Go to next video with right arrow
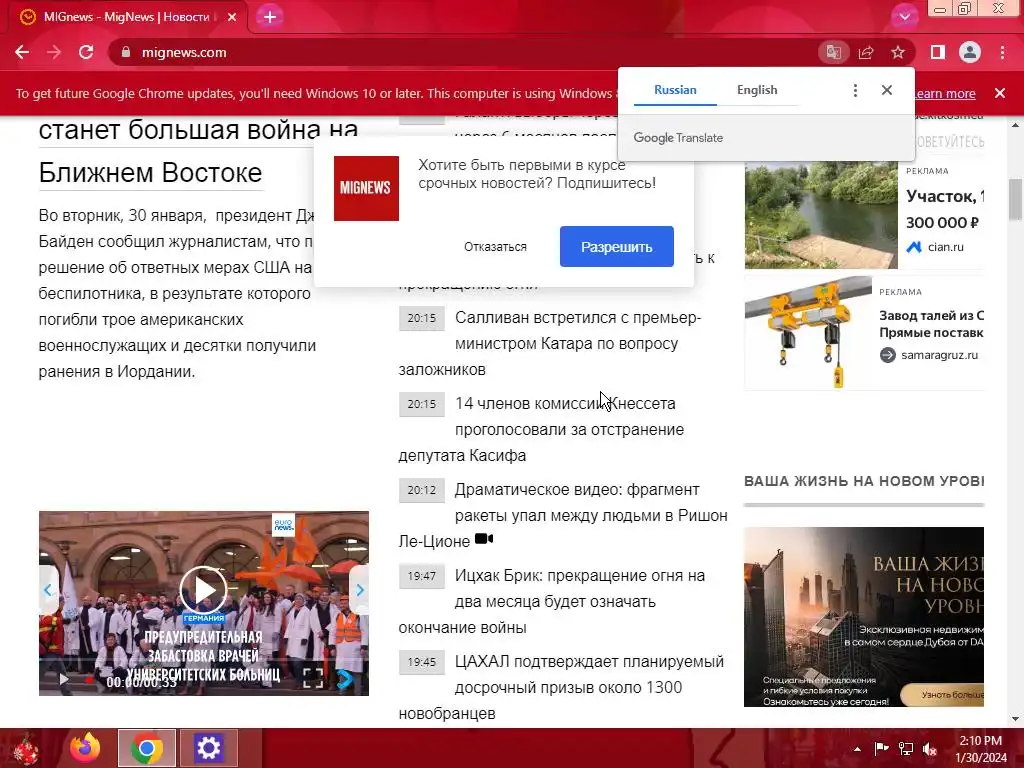The width and height of the screenshot is (1024, 768). (x=360, y=590)
